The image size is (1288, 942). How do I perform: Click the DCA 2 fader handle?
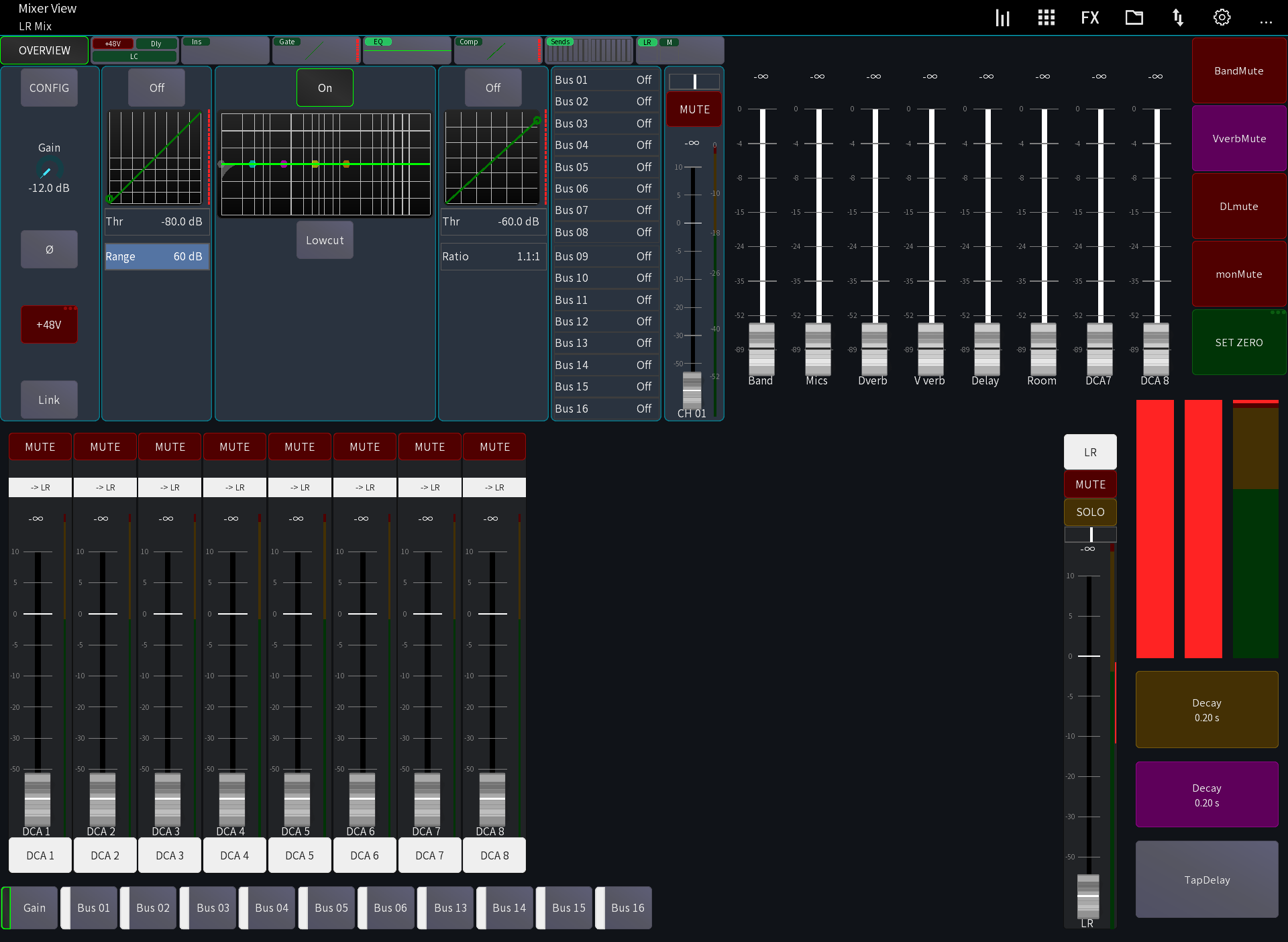click(x=103, y=798)
